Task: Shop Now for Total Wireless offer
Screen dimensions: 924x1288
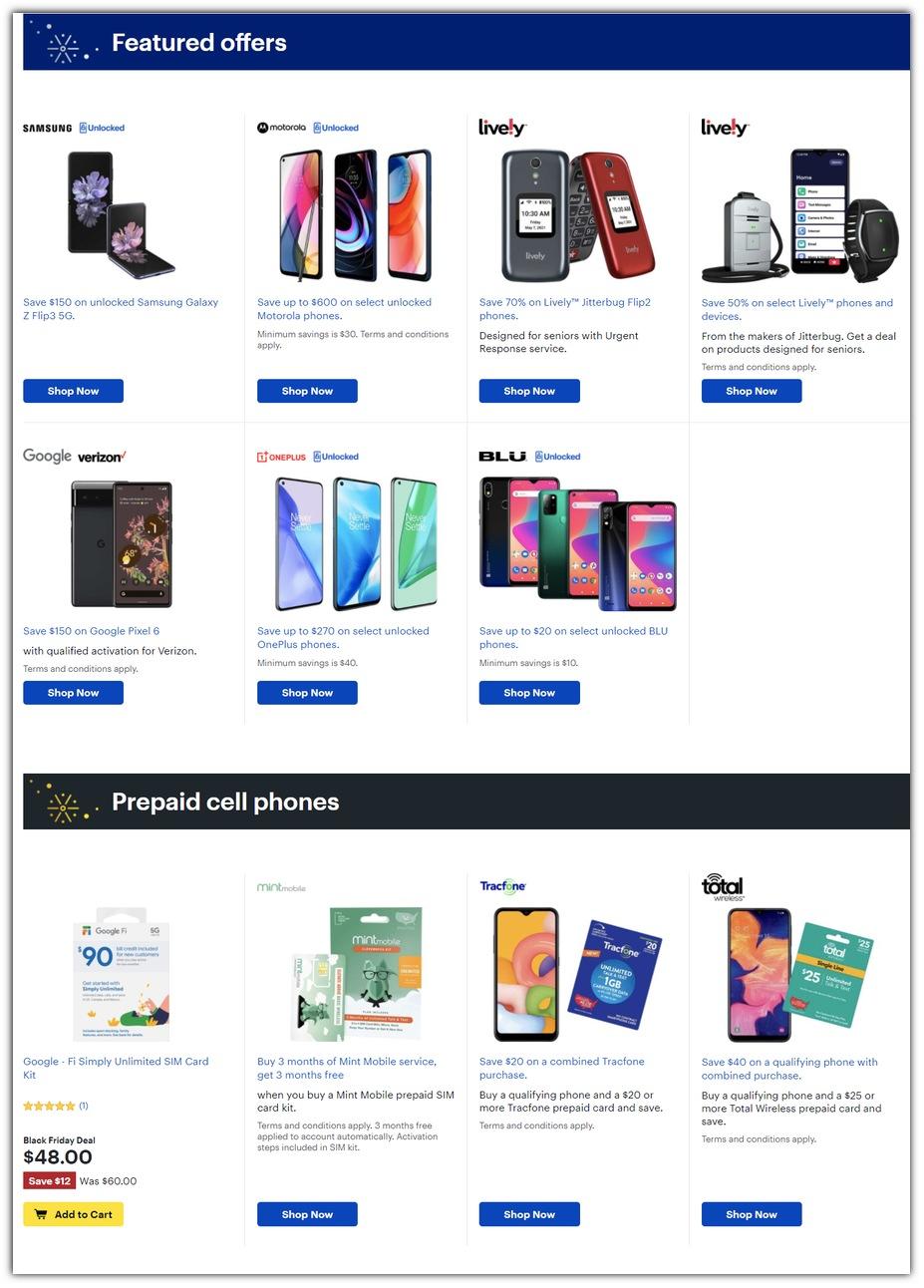Action: pos(752,1214)
